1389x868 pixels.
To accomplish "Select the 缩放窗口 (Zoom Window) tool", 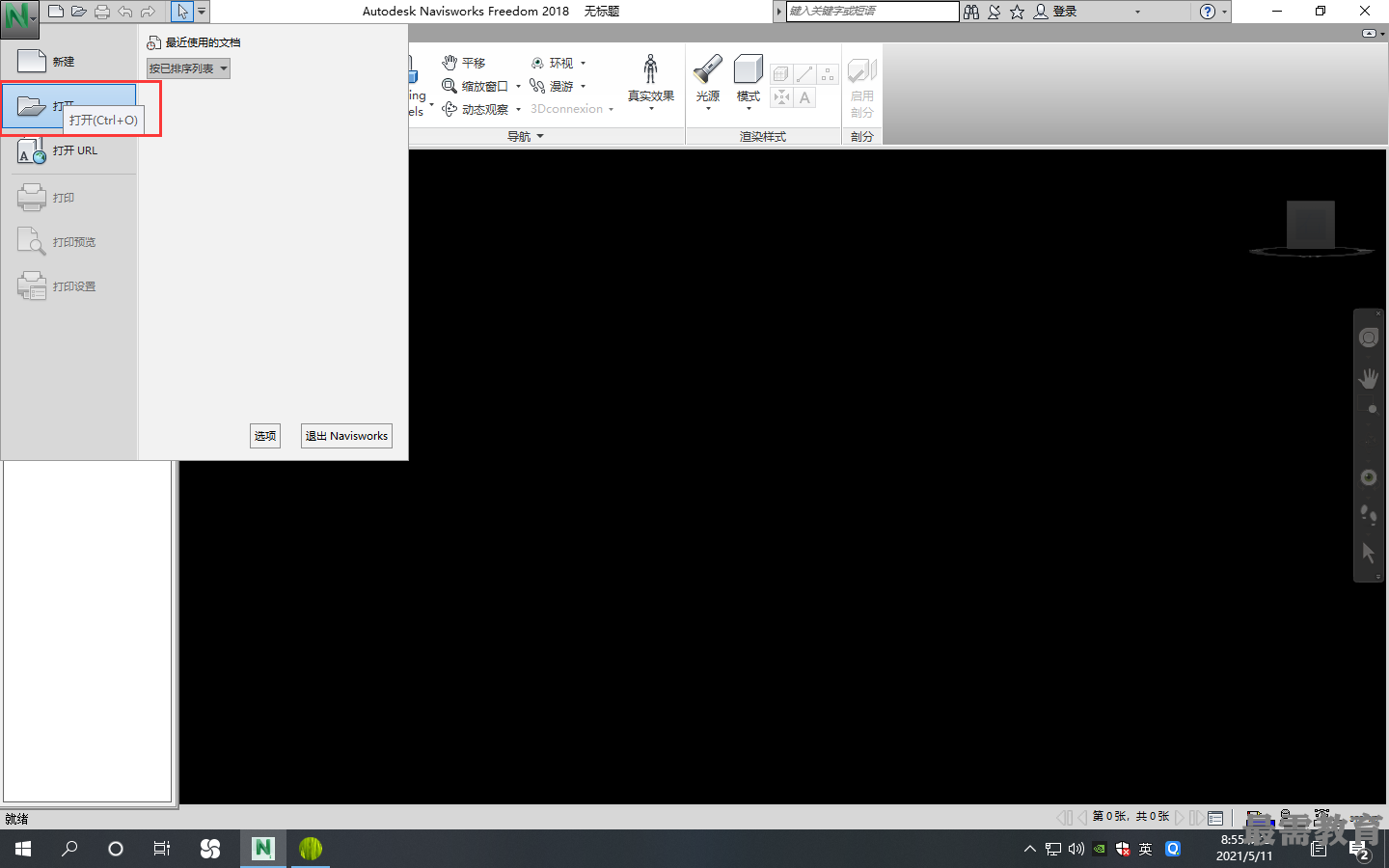I will point(475,86).
